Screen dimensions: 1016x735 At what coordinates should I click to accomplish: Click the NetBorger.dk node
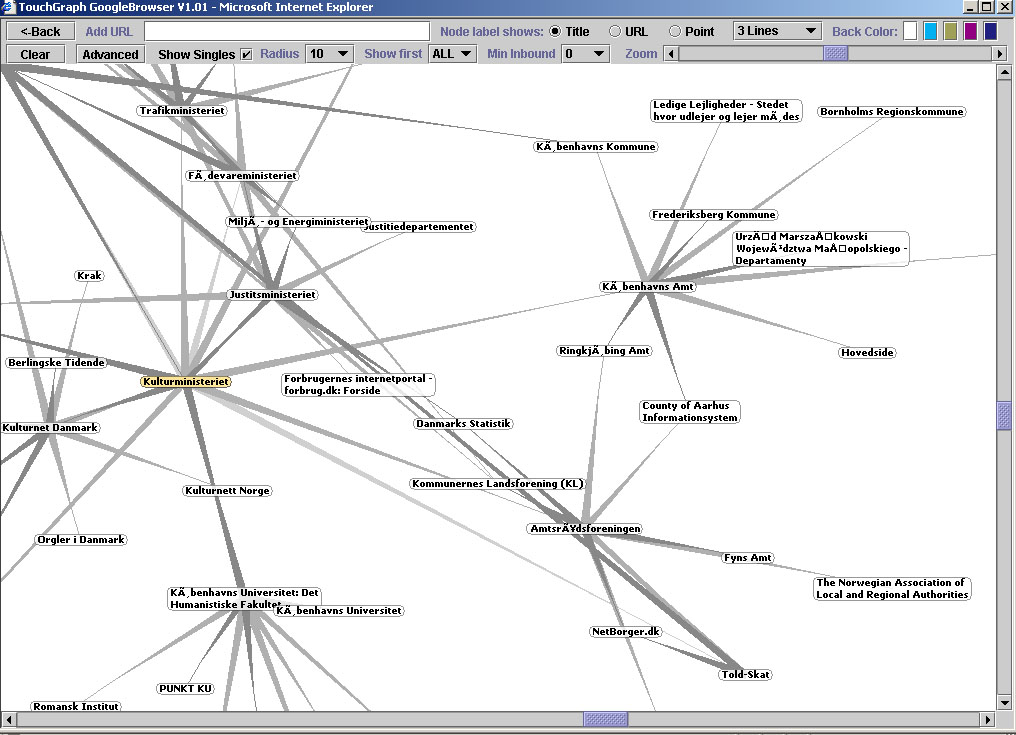coord(626,632)
